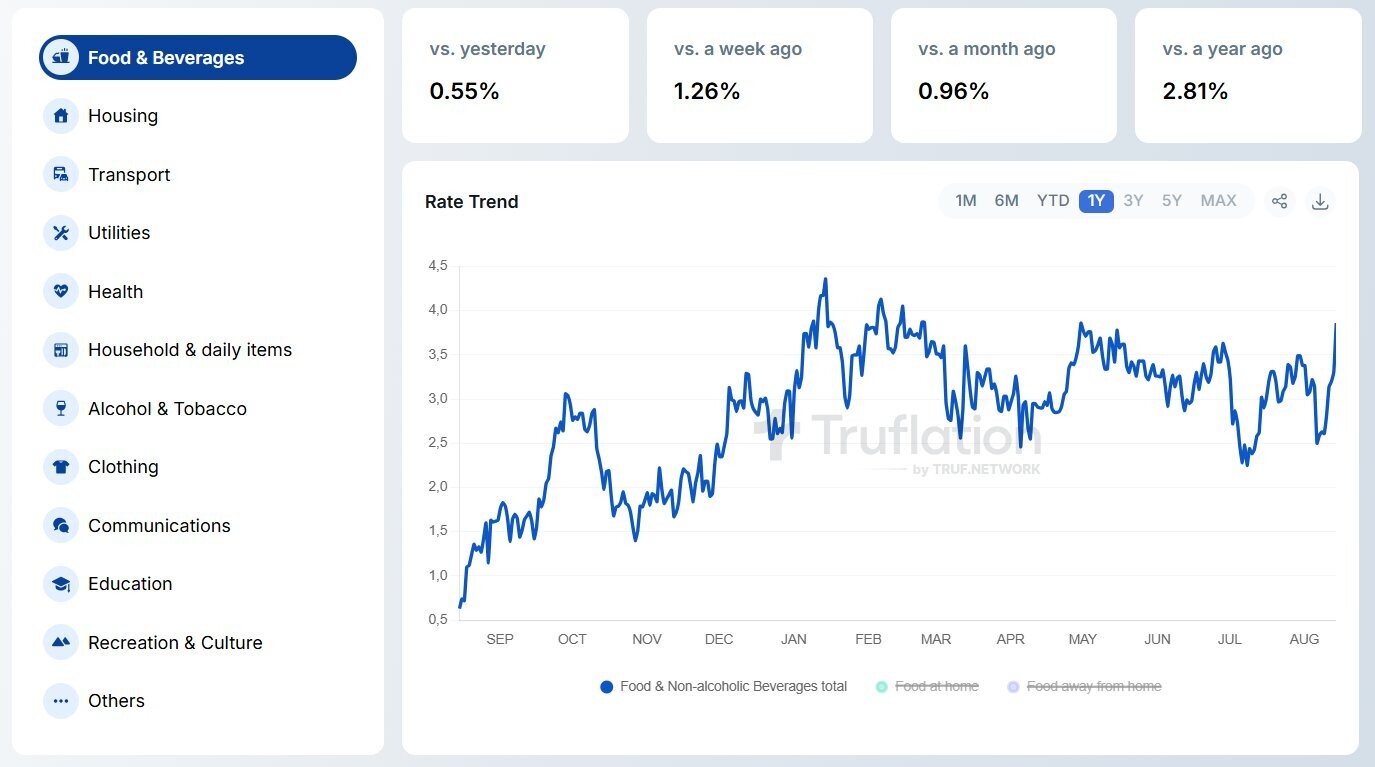Download the Rate Trend chart data
The width and height of the screenshot is (1375, 767).
[x=1320, y=201]
